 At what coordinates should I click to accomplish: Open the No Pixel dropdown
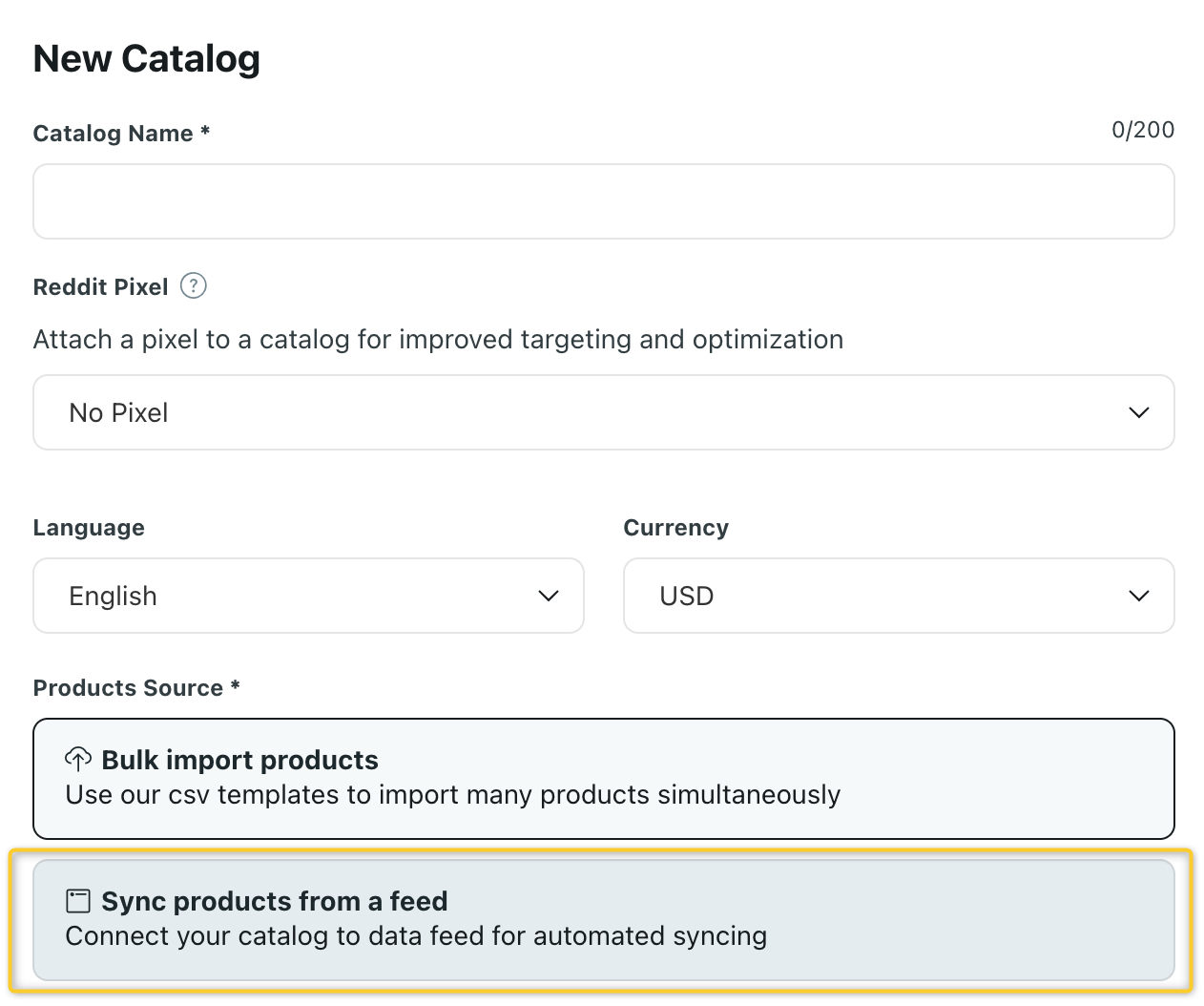coord(603,412)
